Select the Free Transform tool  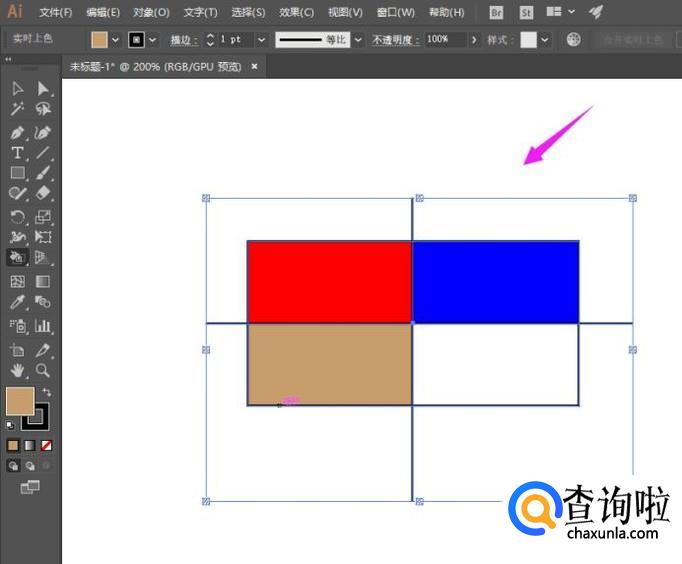point(43,237)
